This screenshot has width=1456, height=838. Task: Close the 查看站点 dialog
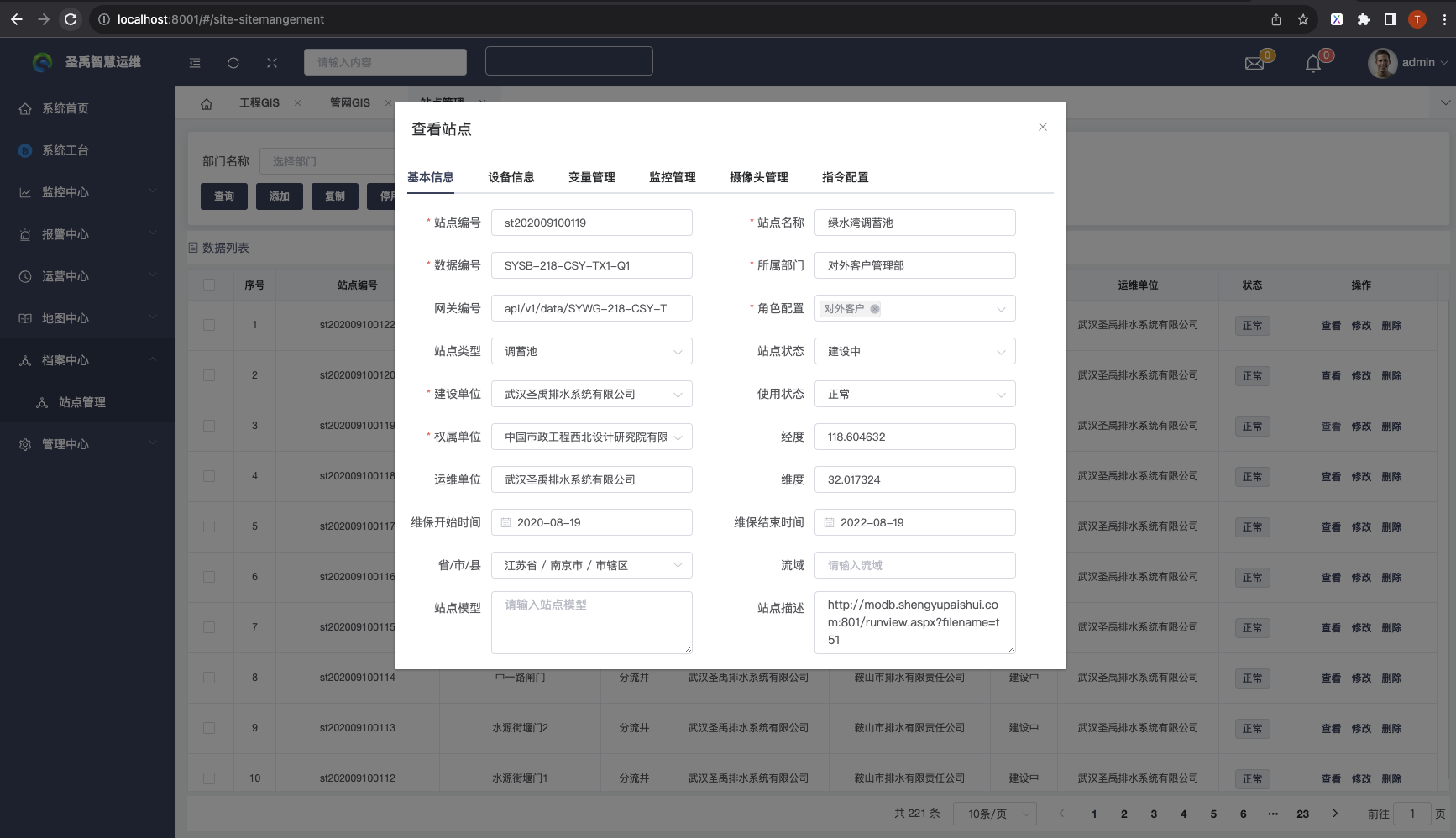[x=1042, y=127]
